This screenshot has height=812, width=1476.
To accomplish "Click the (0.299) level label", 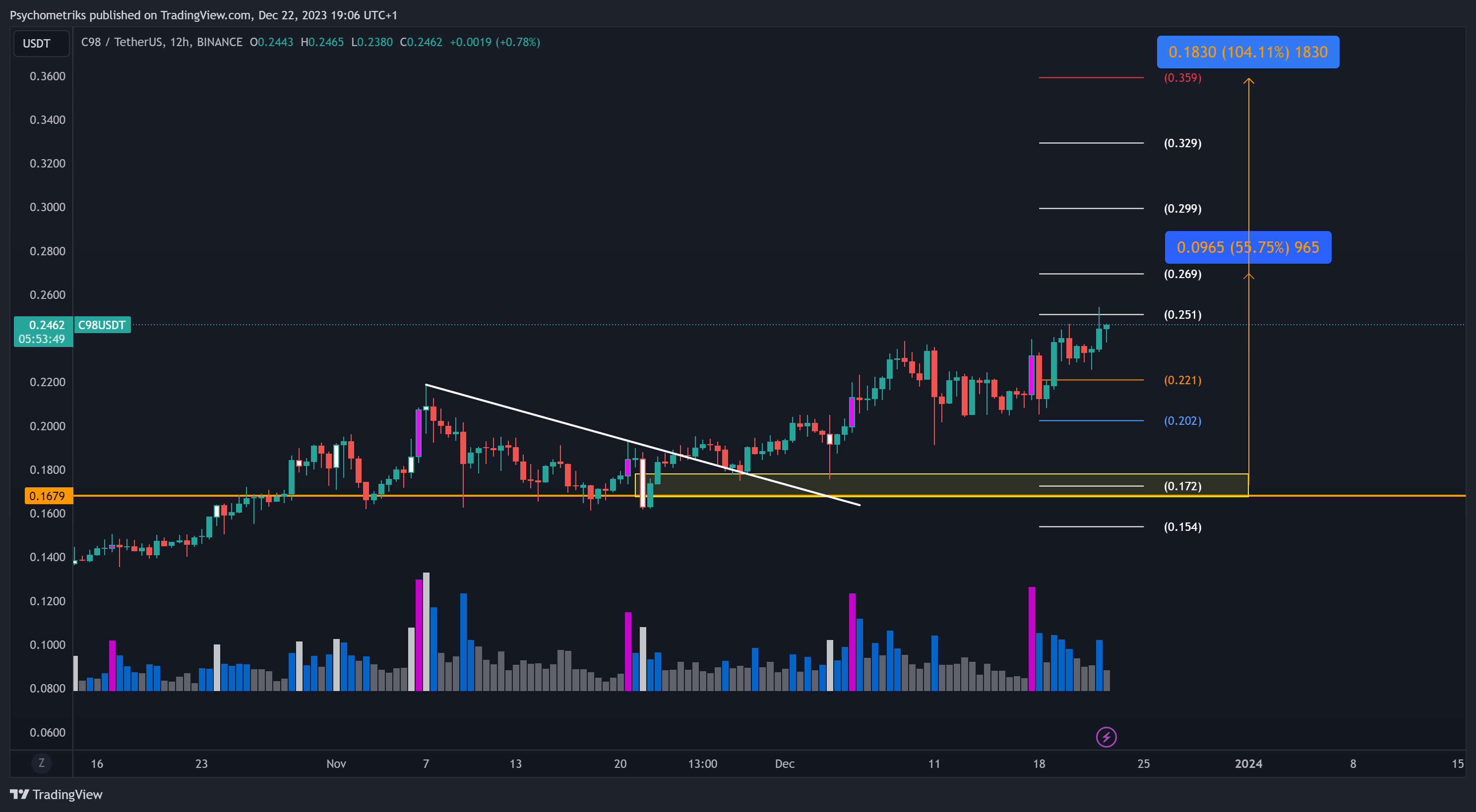I will click(1182, 208).
